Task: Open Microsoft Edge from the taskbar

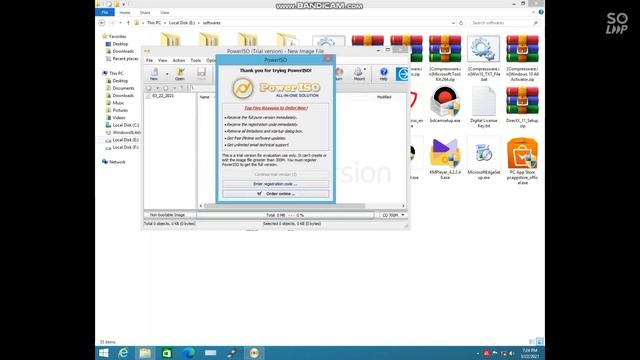Action: click(189, 353)
